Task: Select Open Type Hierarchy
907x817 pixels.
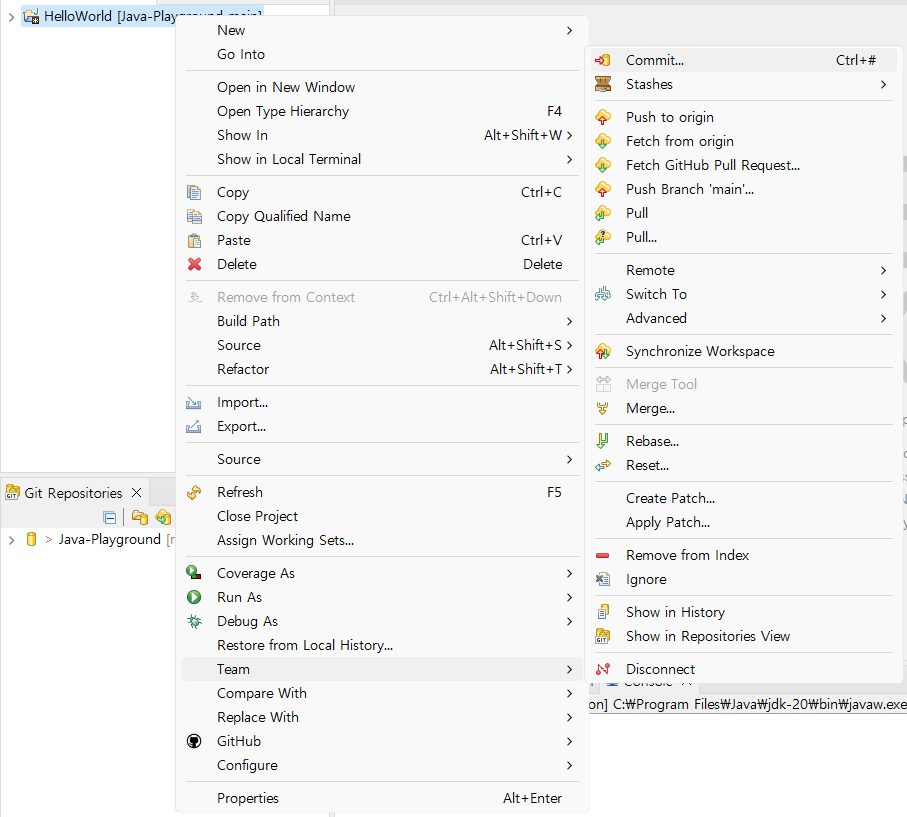Action: (382, 111)
